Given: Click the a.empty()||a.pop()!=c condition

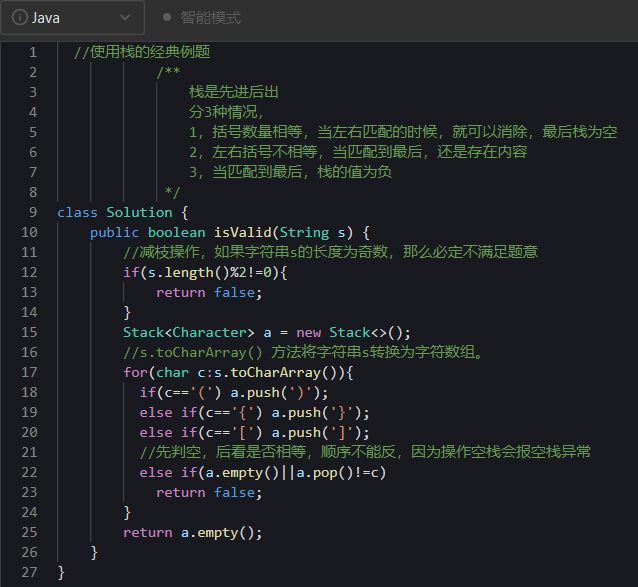Looking at the screenshot, I should tap(291, 473).
